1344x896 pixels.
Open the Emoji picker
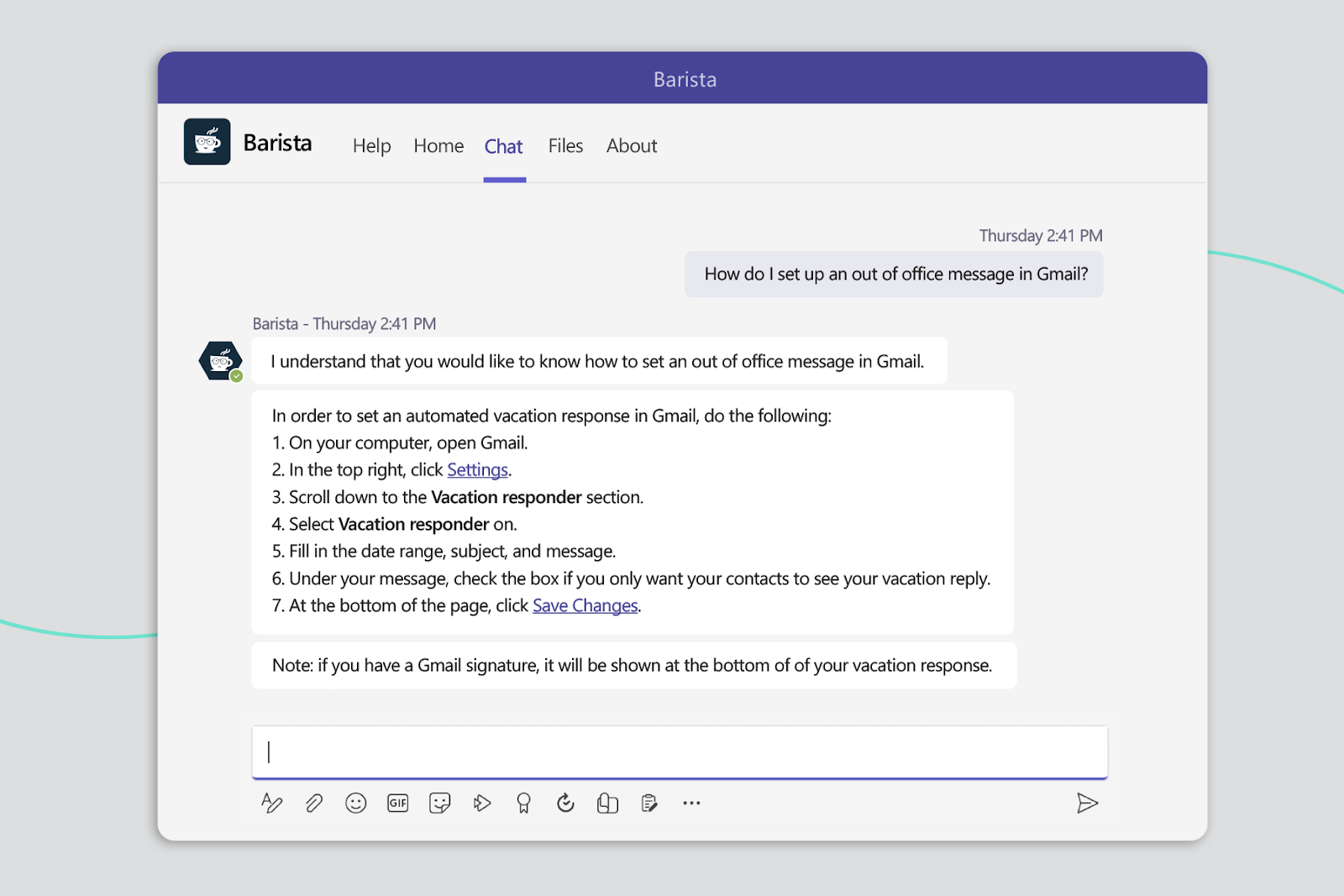tap(356, 804)
